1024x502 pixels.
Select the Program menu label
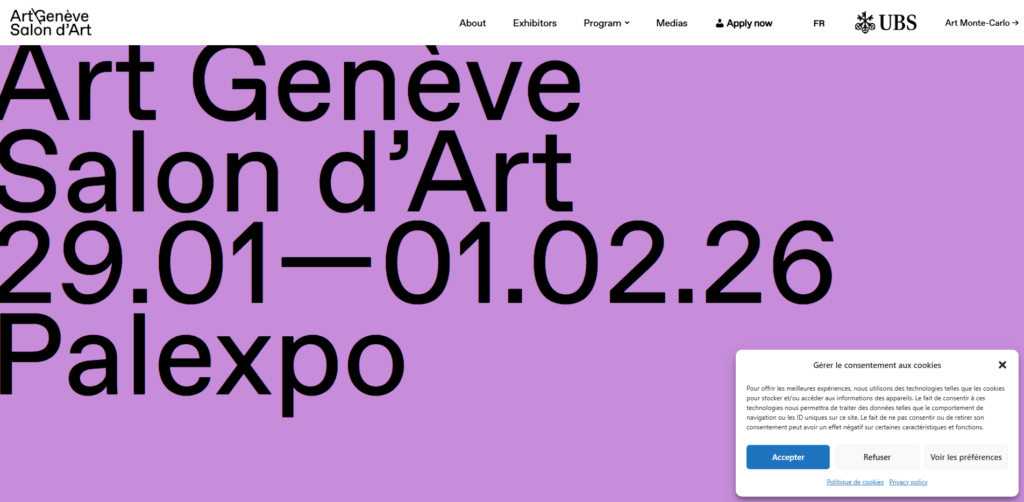(x=602, y=23)
